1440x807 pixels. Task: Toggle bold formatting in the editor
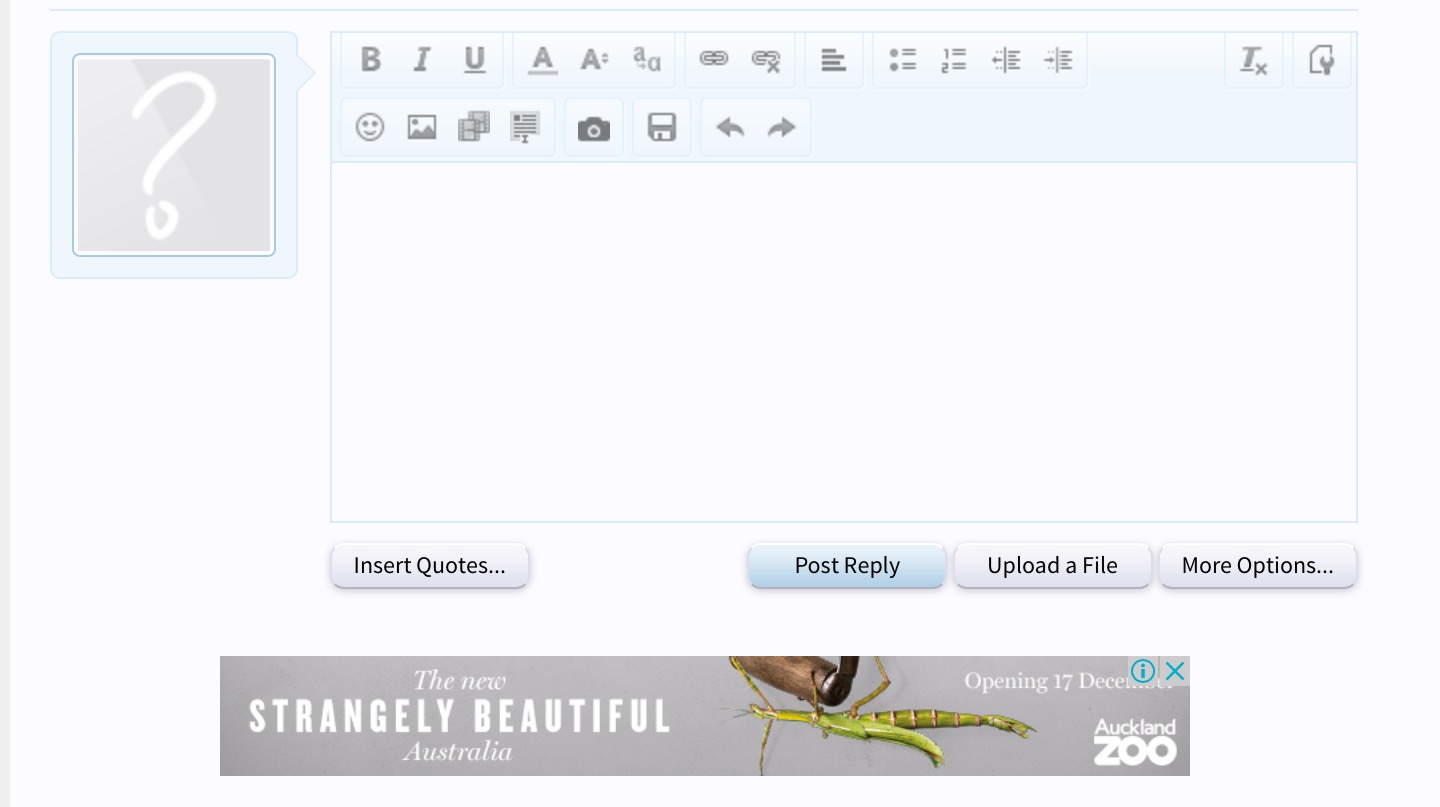pos(370,60)
